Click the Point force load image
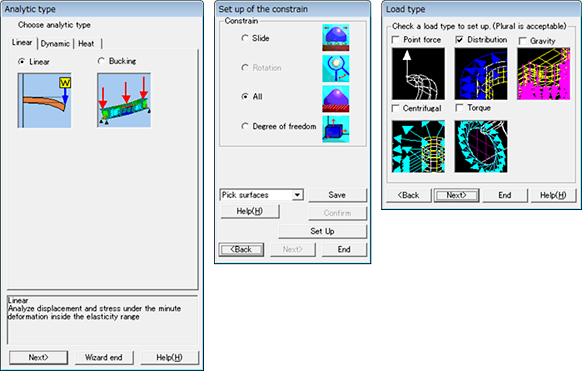The width and height of the screenshot is (582, 371). click(x=418, y=74)
